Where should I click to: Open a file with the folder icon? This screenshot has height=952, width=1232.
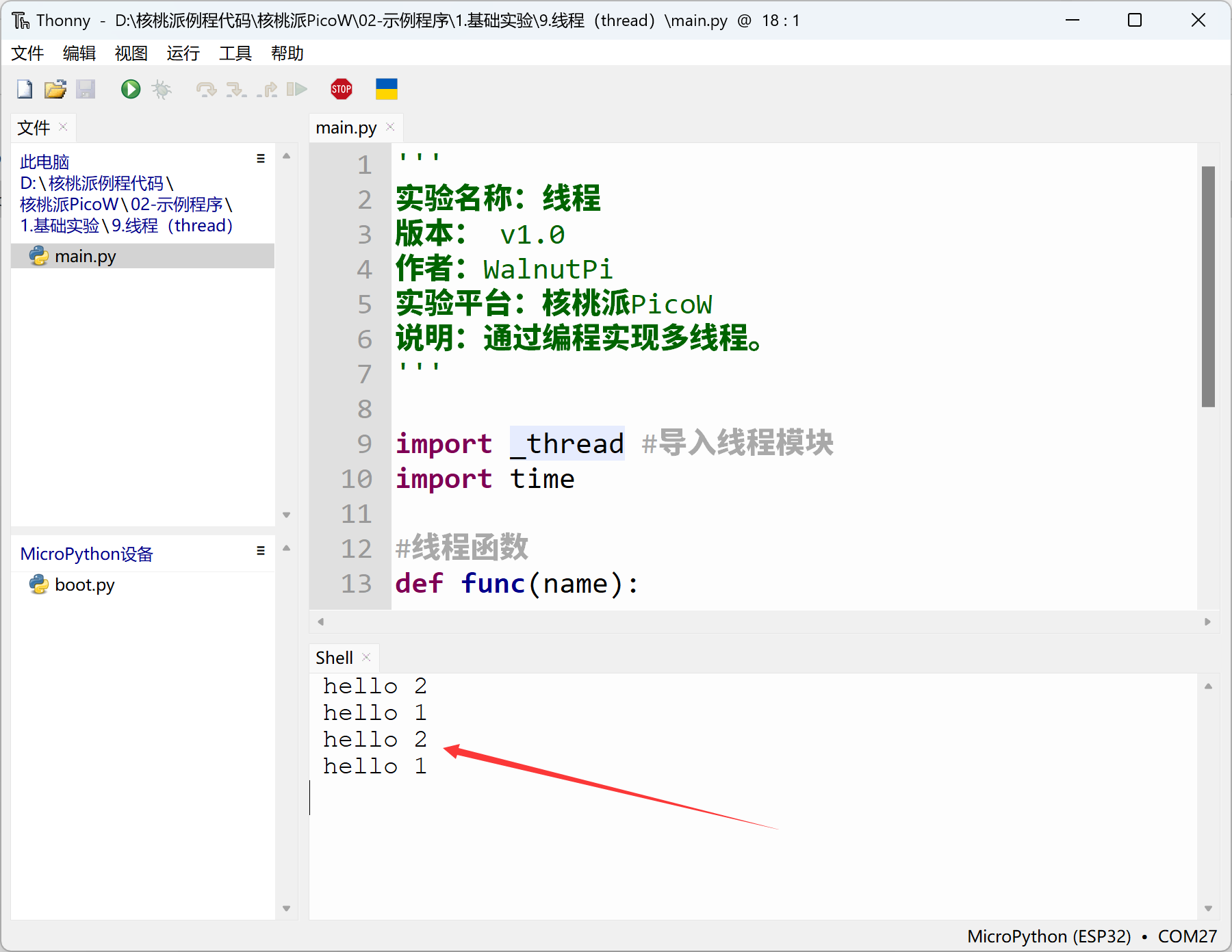tap(55, 89)
